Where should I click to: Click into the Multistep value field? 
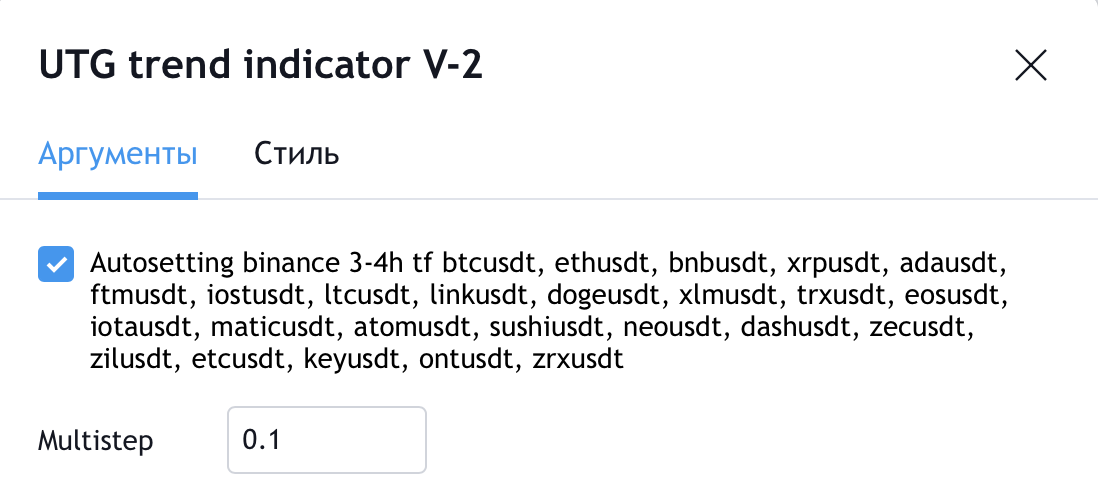[326, 440]
